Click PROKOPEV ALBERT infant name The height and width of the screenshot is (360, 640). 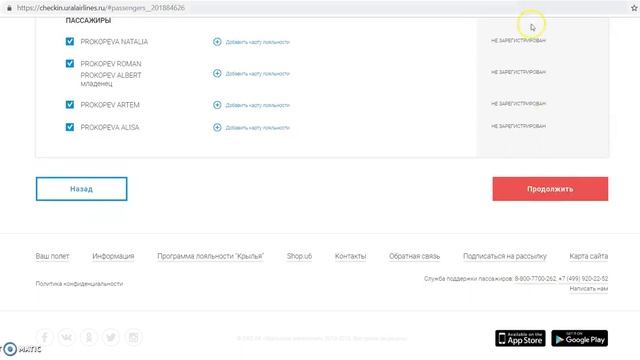tap(111, 76)
